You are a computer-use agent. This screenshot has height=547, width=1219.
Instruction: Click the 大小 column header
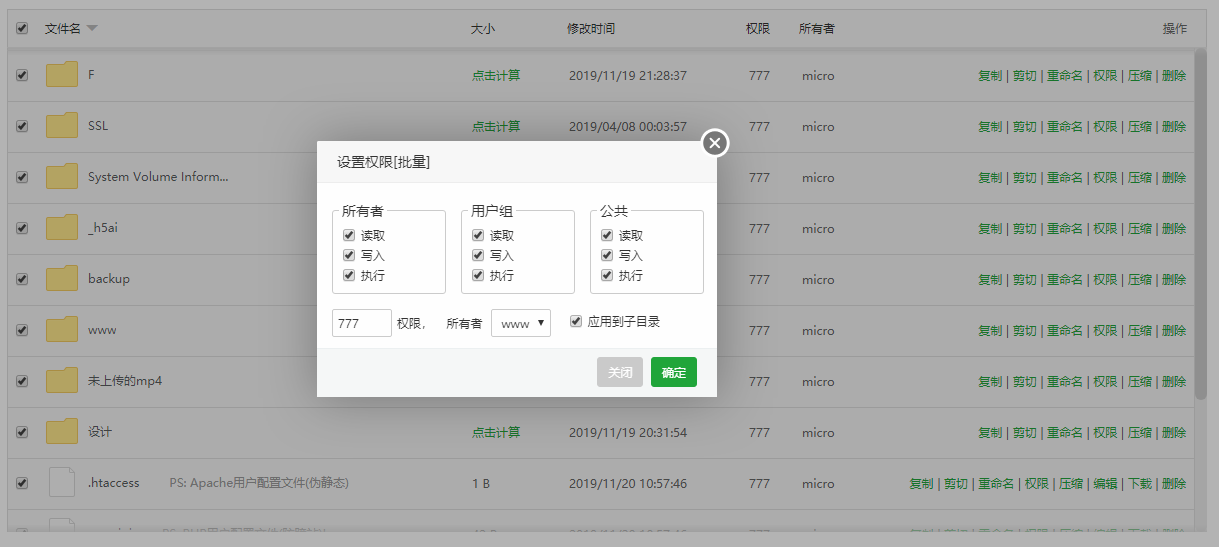tap(483, 29)
